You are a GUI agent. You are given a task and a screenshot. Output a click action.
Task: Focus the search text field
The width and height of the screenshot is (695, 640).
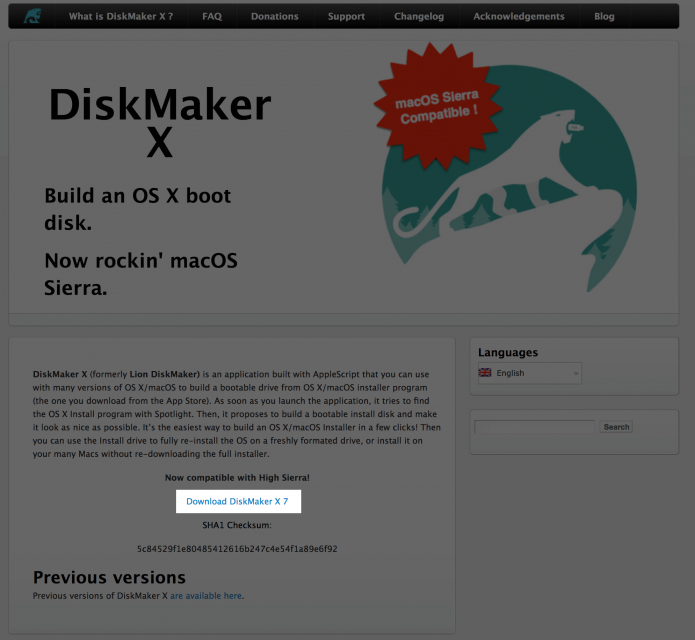click(x=534, y=427)
